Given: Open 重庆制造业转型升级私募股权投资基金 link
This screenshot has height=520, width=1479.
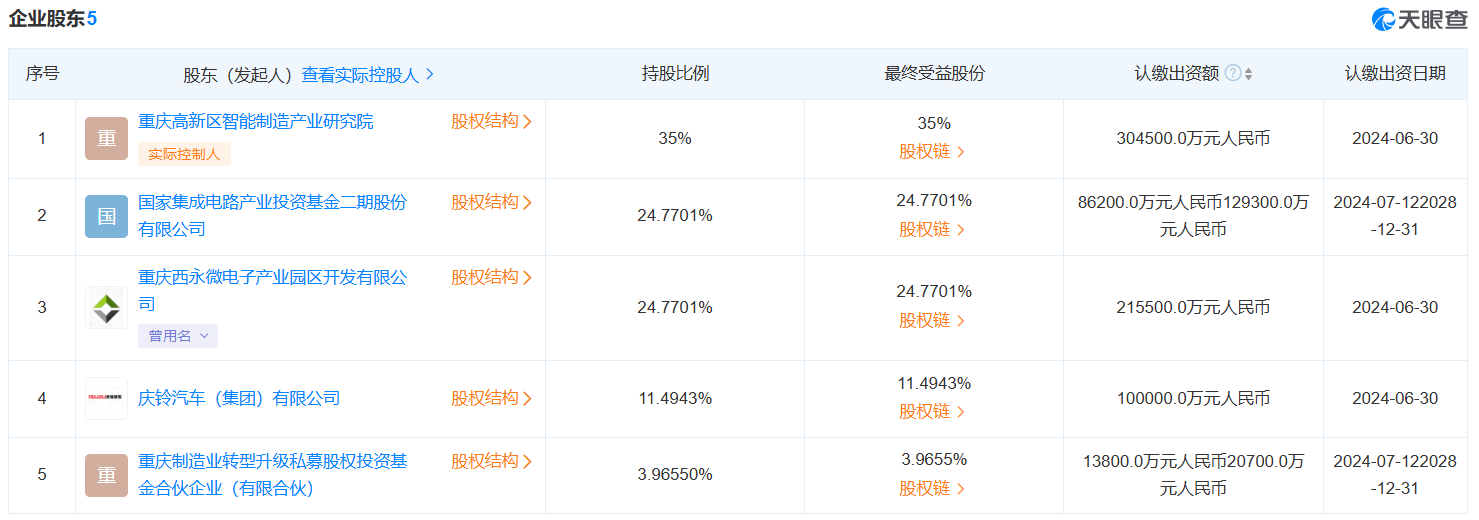Looking at the screenshot, I should [x=272, y=475].
